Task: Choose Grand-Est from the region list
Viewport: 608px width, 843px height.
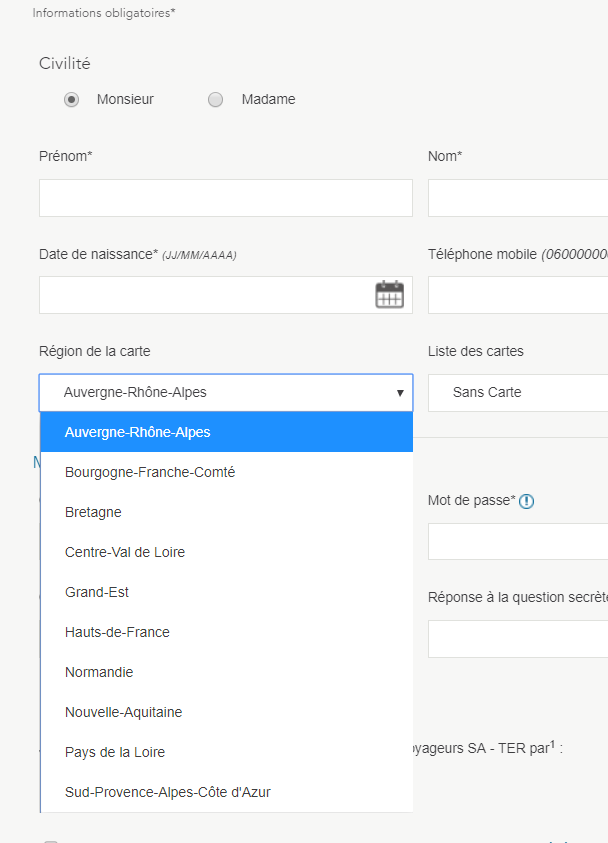Action: [x=227, y=592]
